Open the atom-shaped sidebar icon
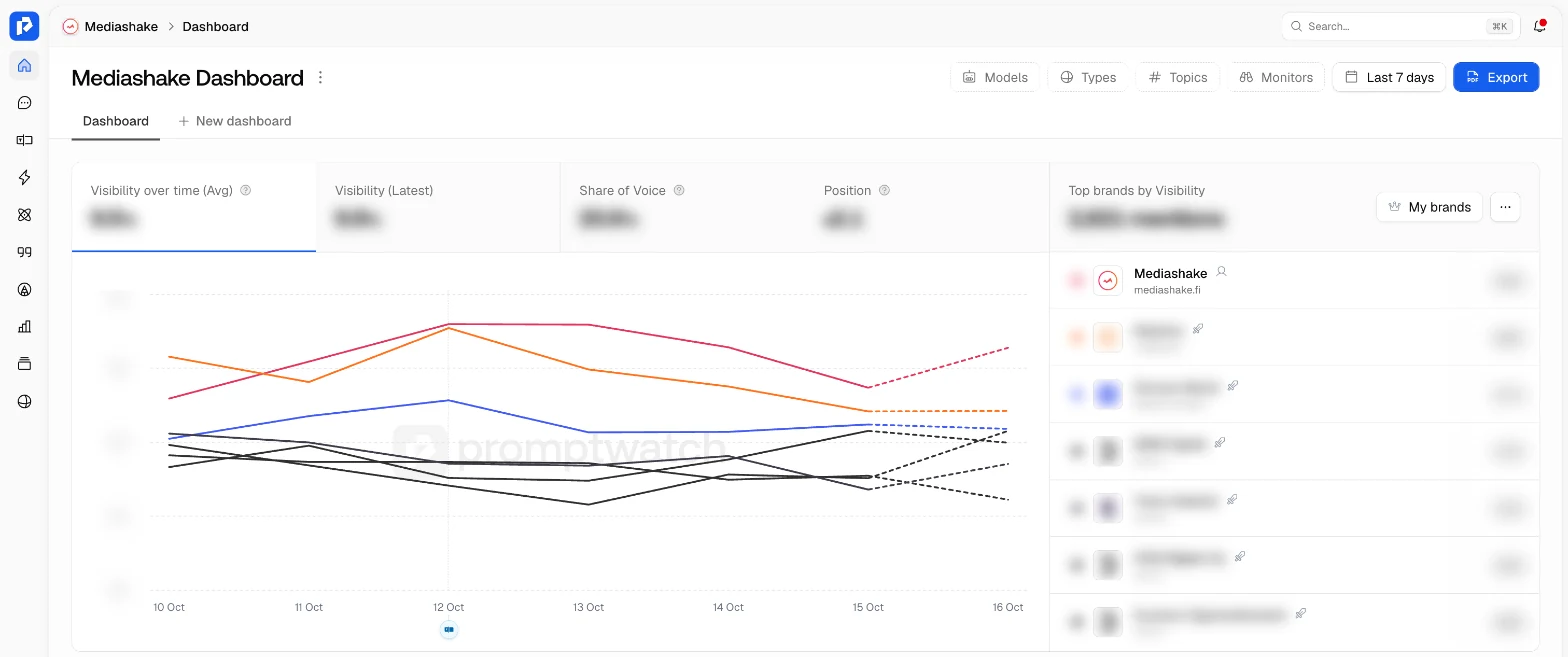 click(x=24, y=215)
